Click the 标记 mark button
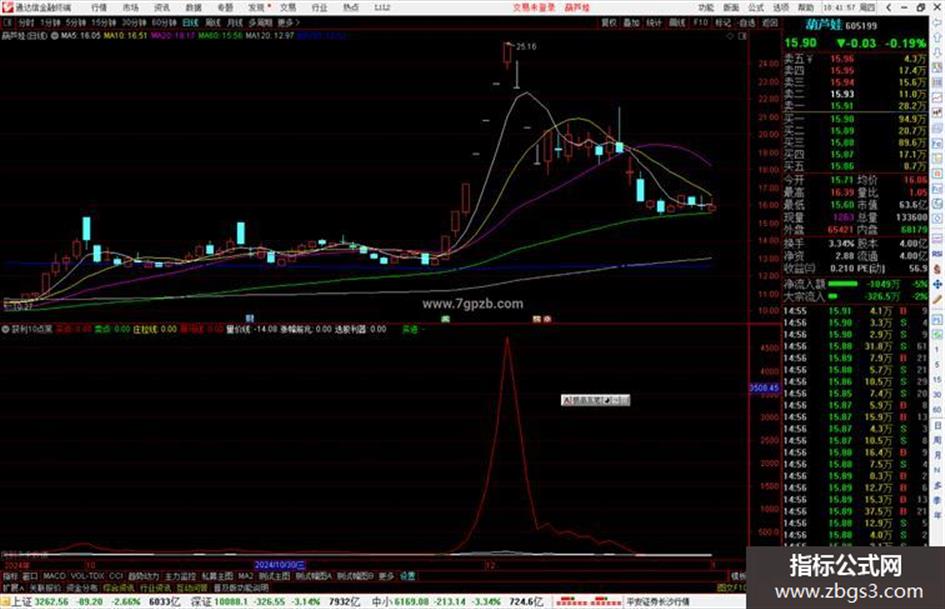 tap(723, 22)
